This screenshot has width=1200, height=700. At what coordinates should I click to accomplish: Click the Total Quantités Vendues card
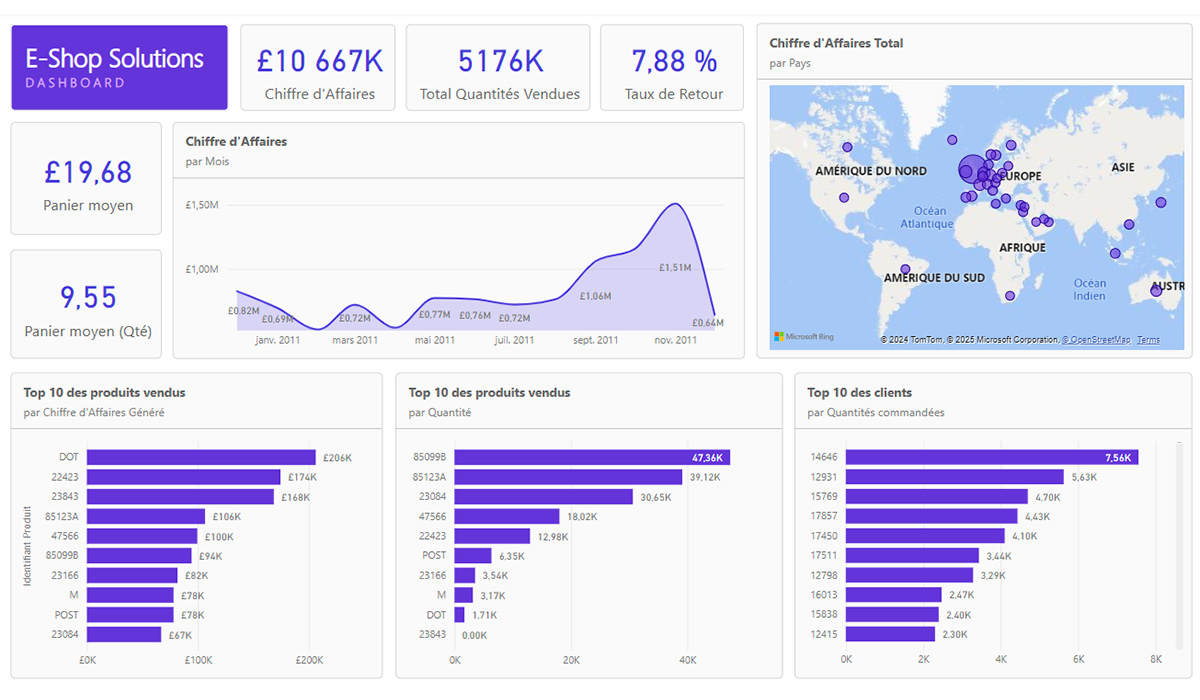[500, 67]
